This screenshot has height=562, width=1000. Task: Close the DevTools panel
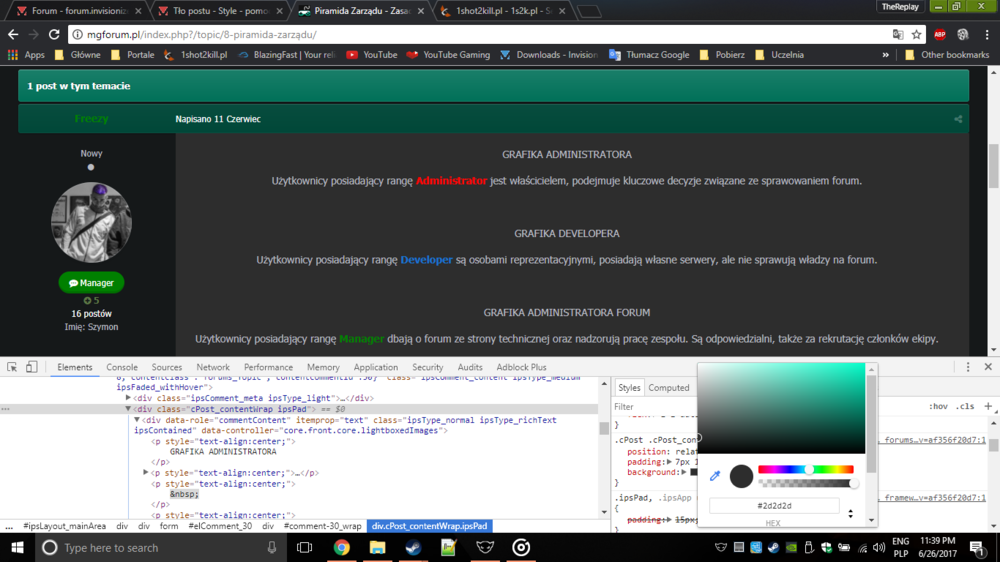pos(988,367)
